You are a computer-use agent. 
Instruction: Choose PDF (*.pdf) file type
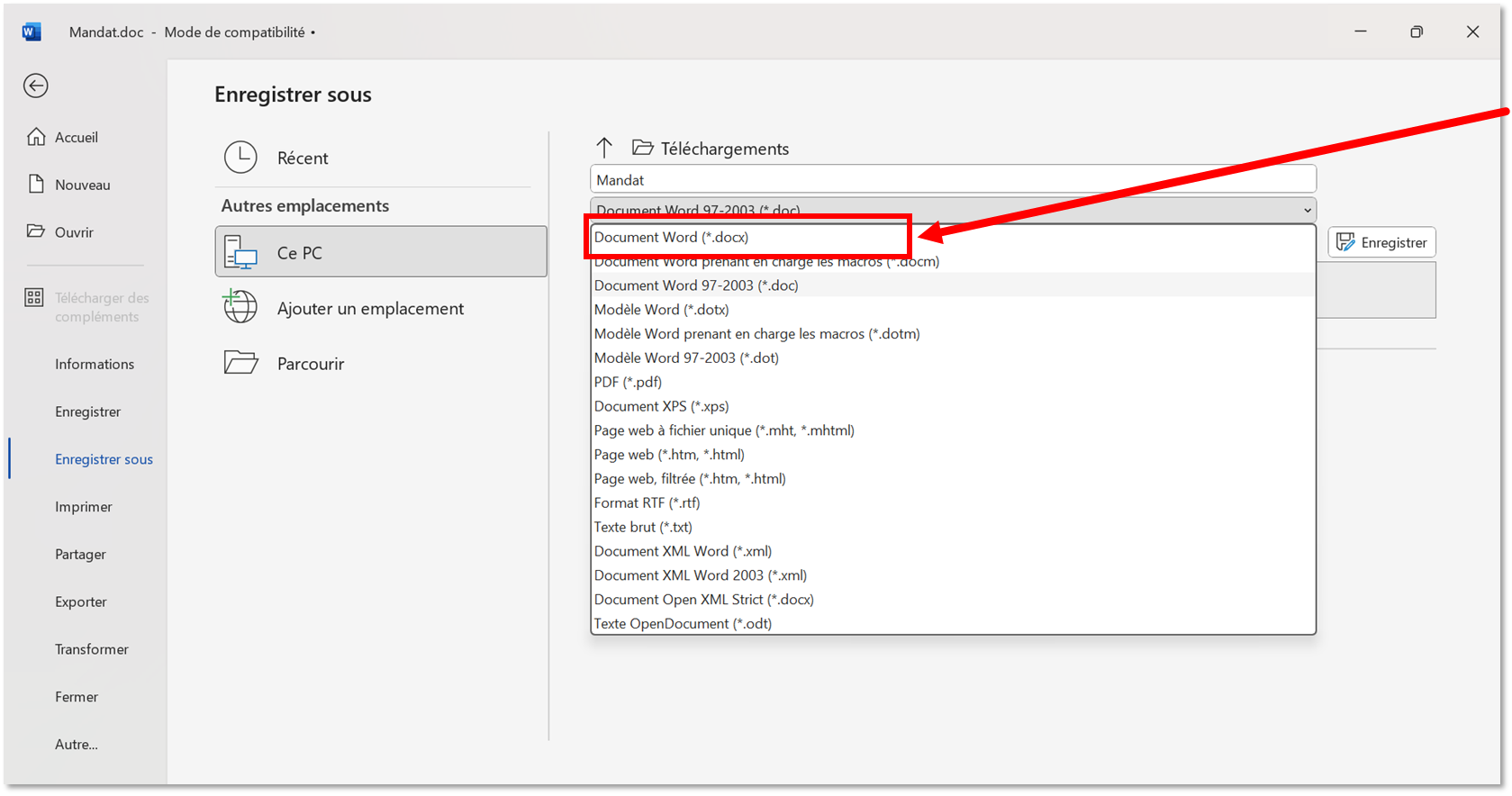coord(953,383)
